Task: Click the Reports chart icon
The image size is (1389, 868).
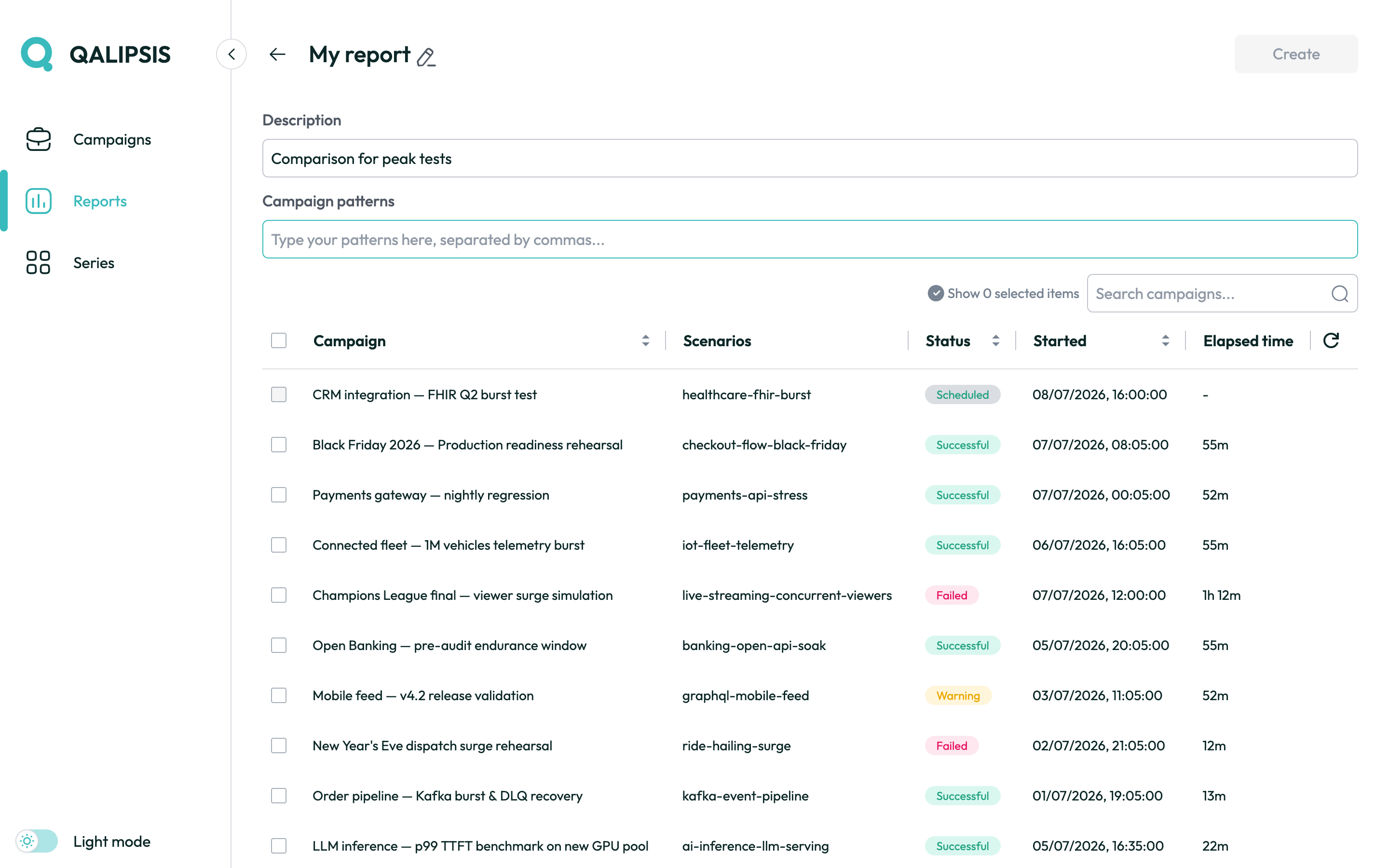Action: (39, 201)
